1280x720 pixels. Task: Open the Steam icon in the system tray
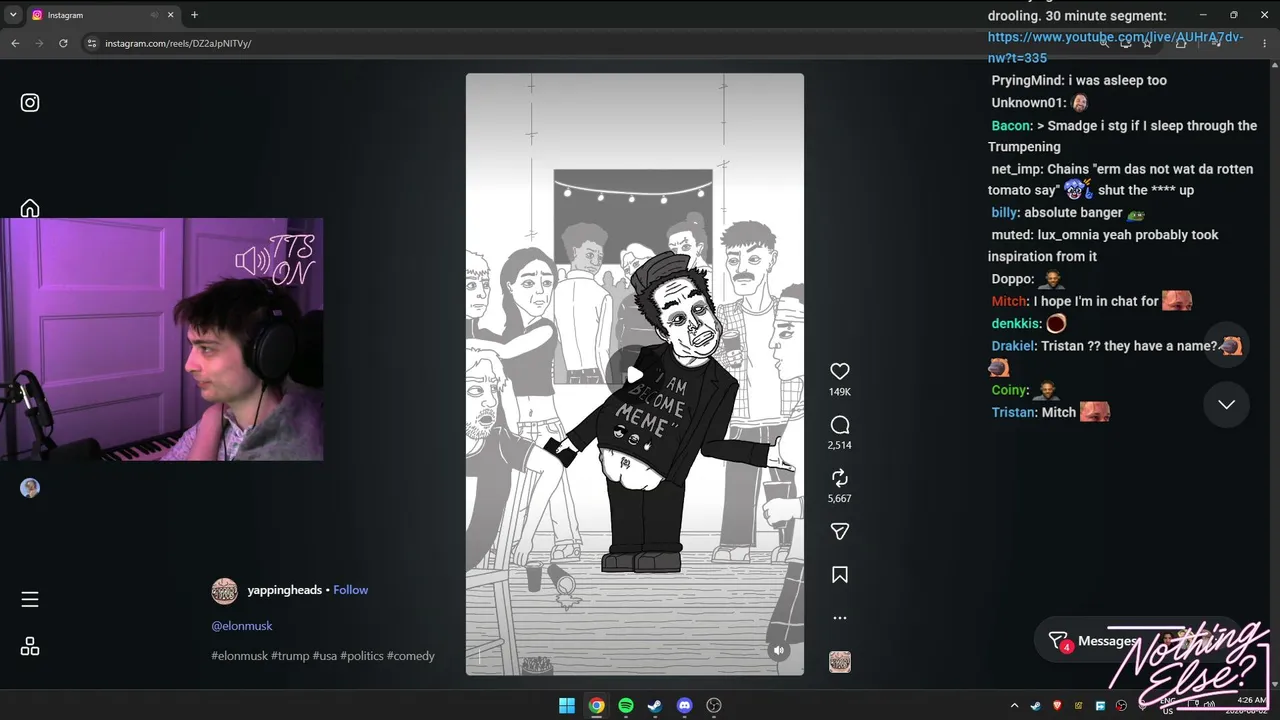pyautogui.click(x=1036, y=706)
